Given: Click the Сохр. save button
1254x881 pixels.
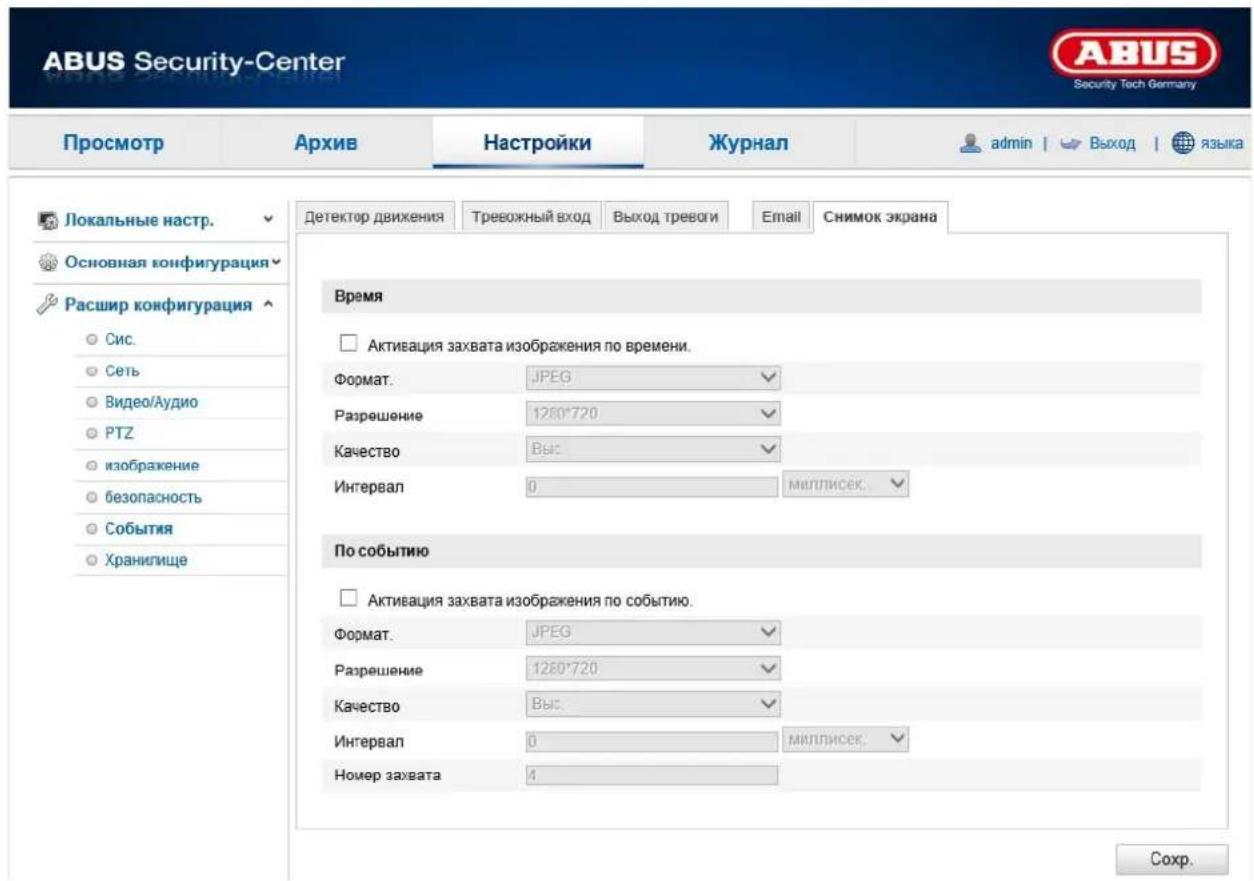Looking at the screenshot, I should coord(1172,859).
